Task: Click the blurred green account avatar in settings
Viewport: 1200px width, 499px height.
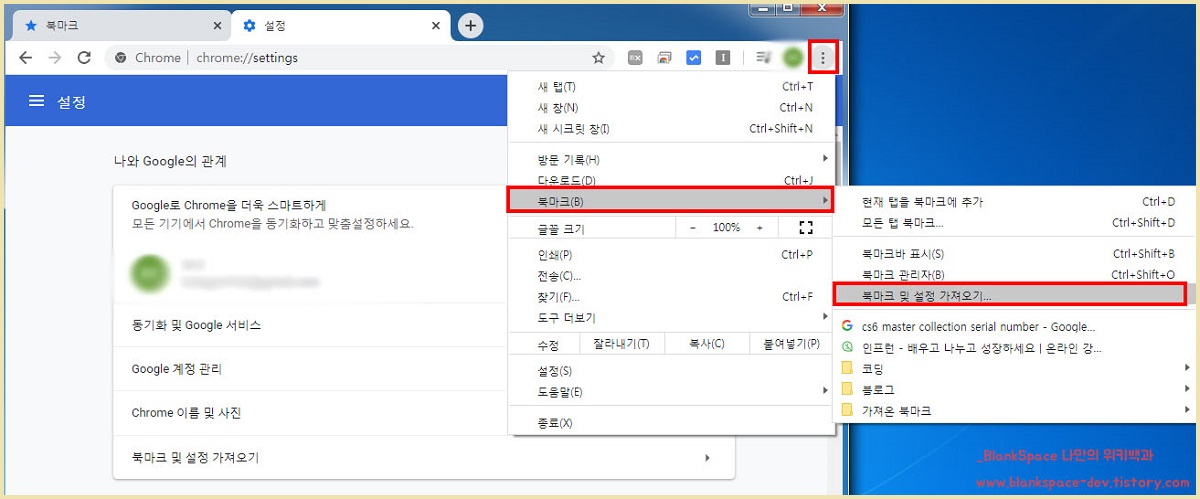Action: point(151,273)
